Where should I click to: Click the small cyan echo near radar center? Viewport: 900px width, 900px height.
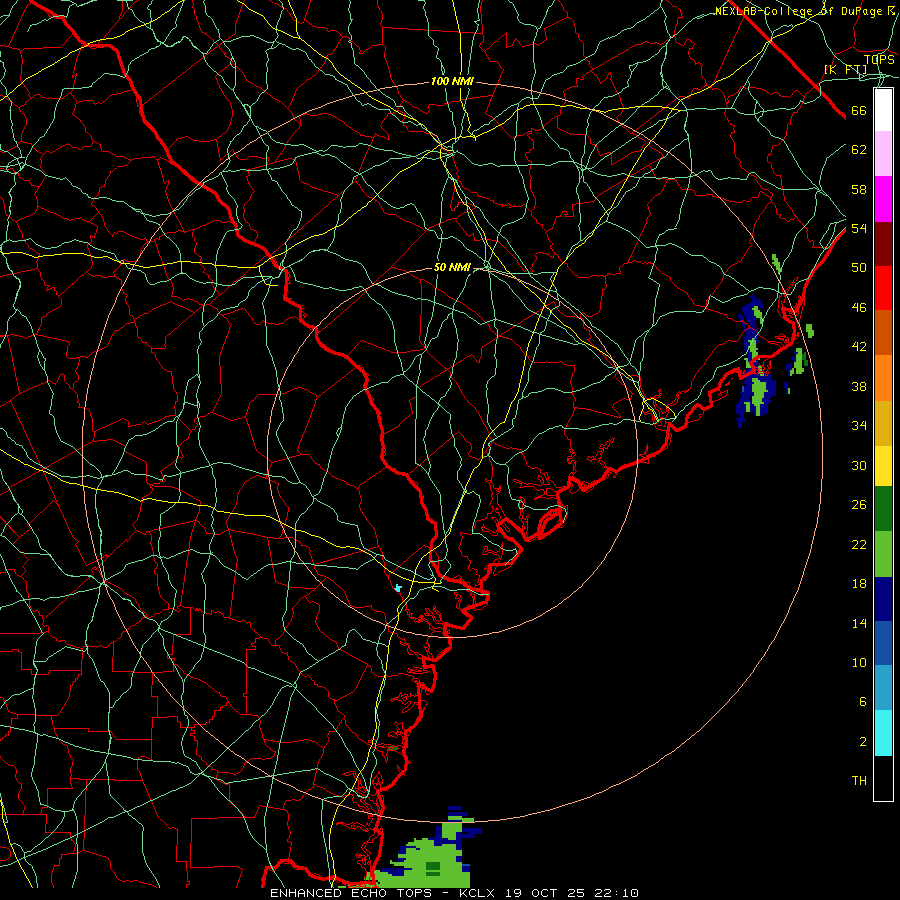click(398, 588)
